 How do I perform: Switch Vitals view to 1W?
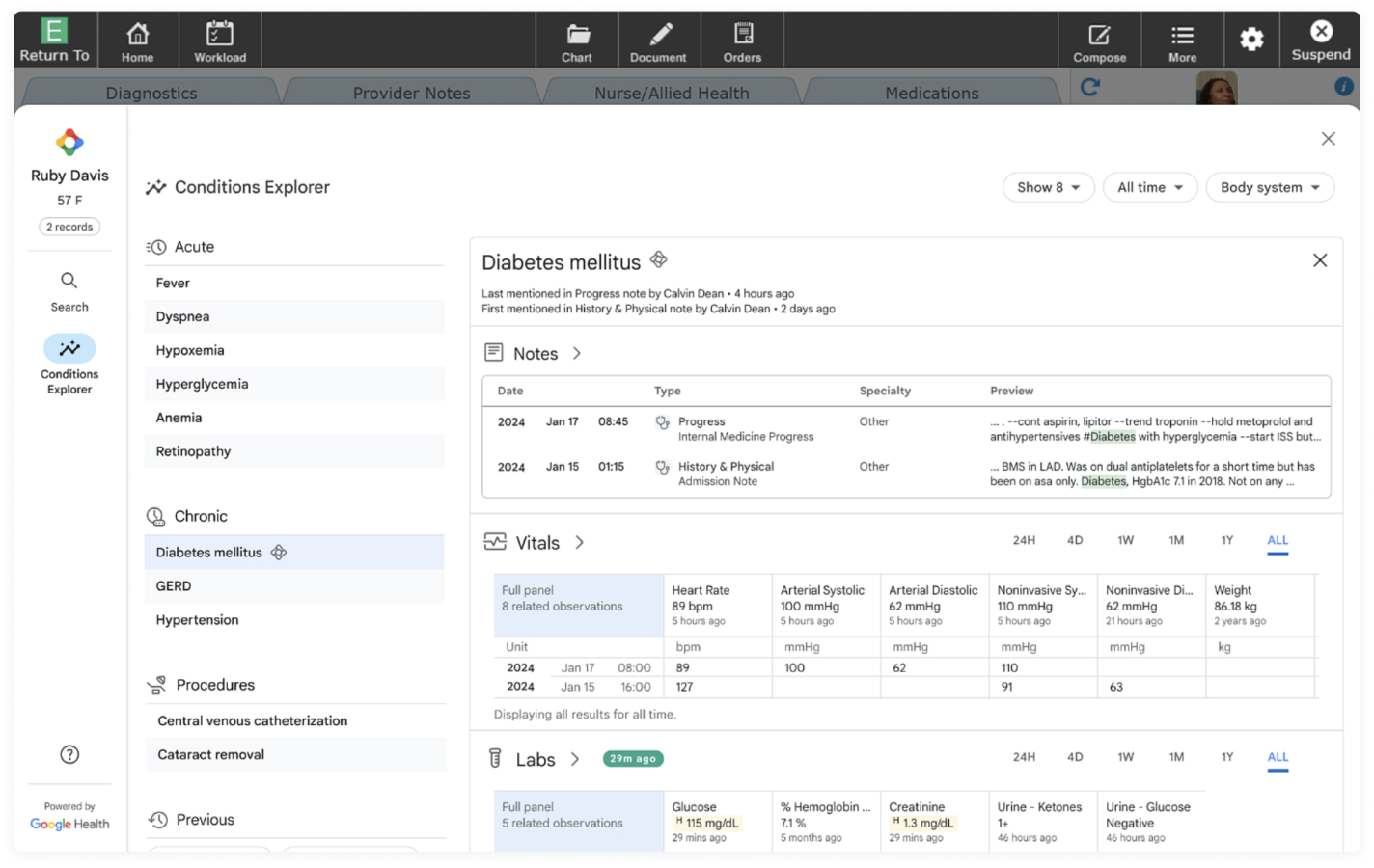tap(1126, 541)
